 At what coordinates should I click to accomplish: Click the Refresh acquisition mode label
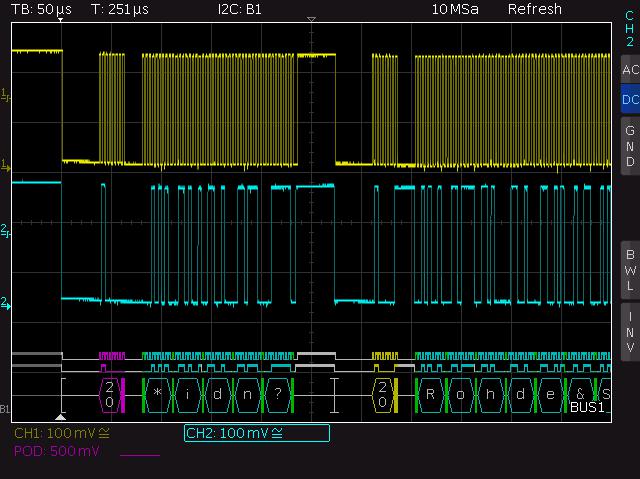tap(535, 9)
